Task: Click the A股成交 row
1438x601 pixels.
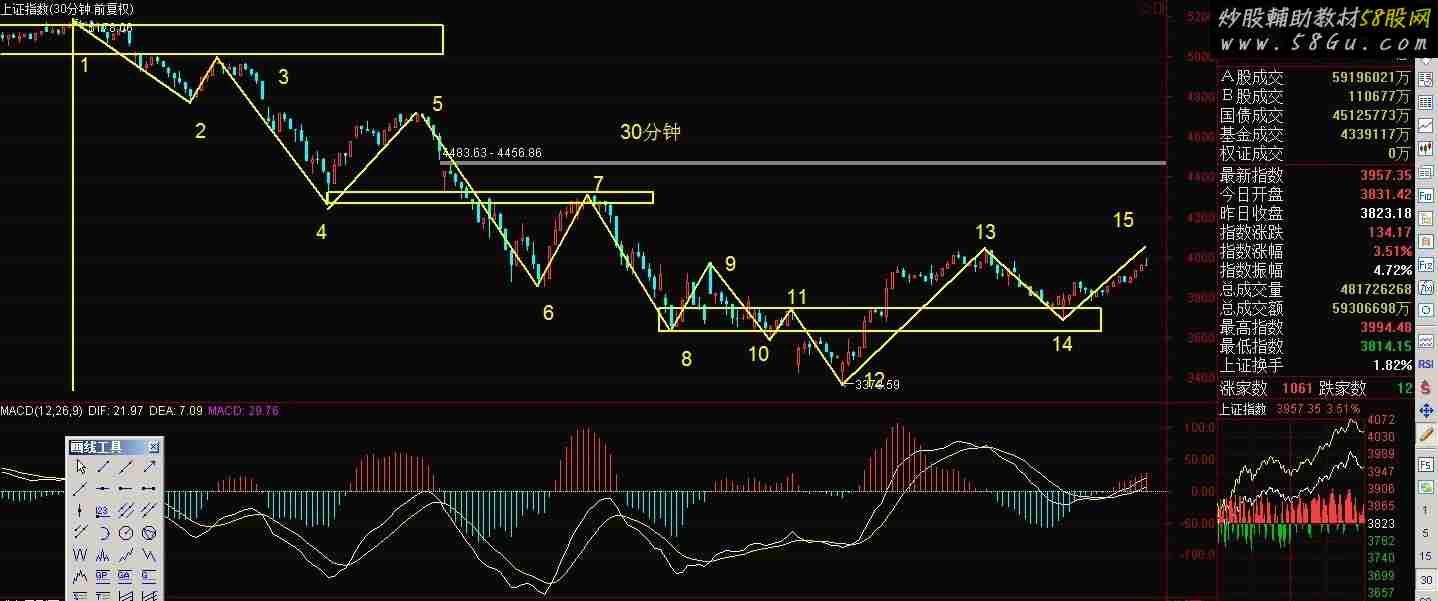Action: click(1315, 78)
